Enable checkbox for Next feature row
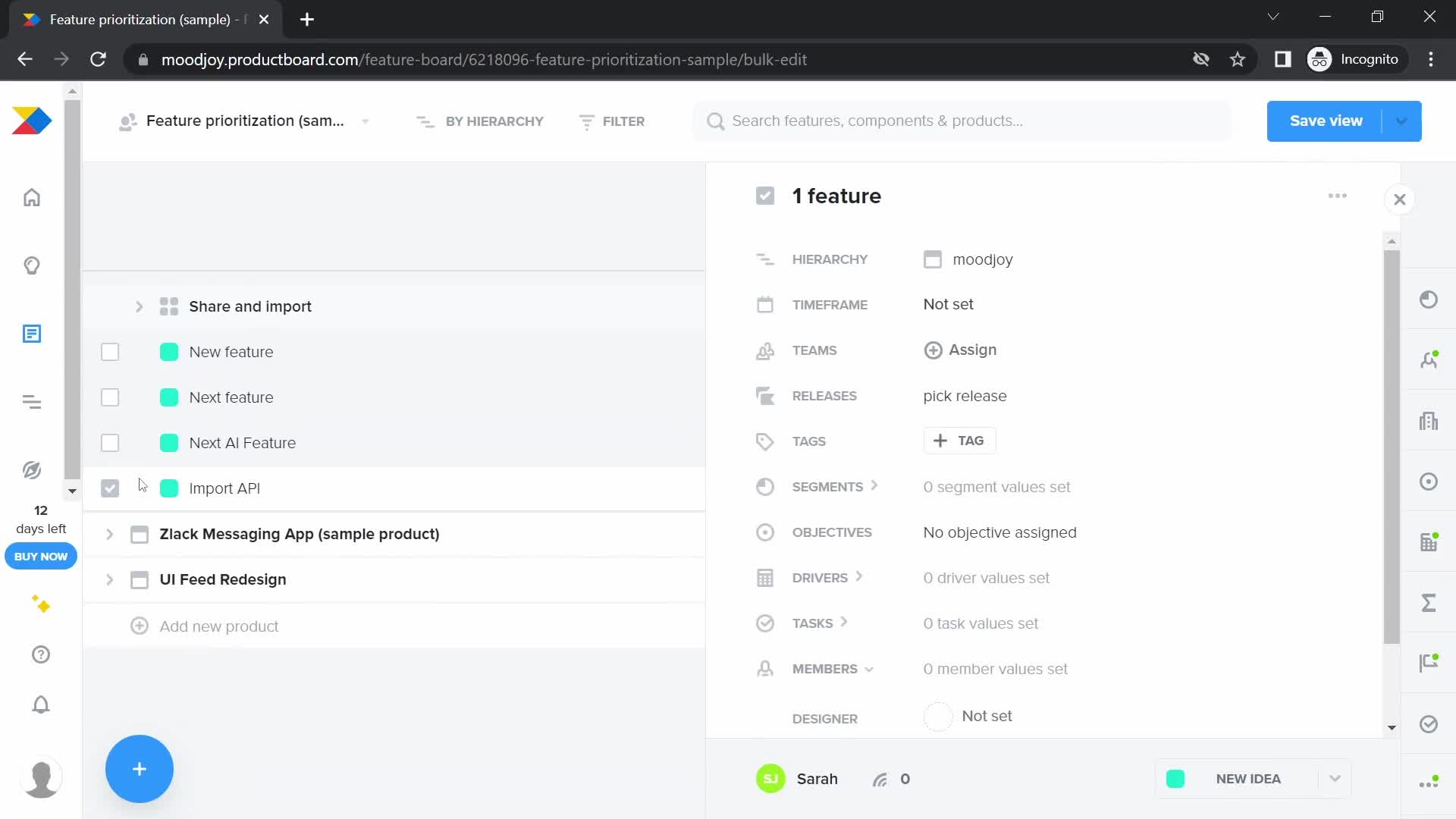 110,397
